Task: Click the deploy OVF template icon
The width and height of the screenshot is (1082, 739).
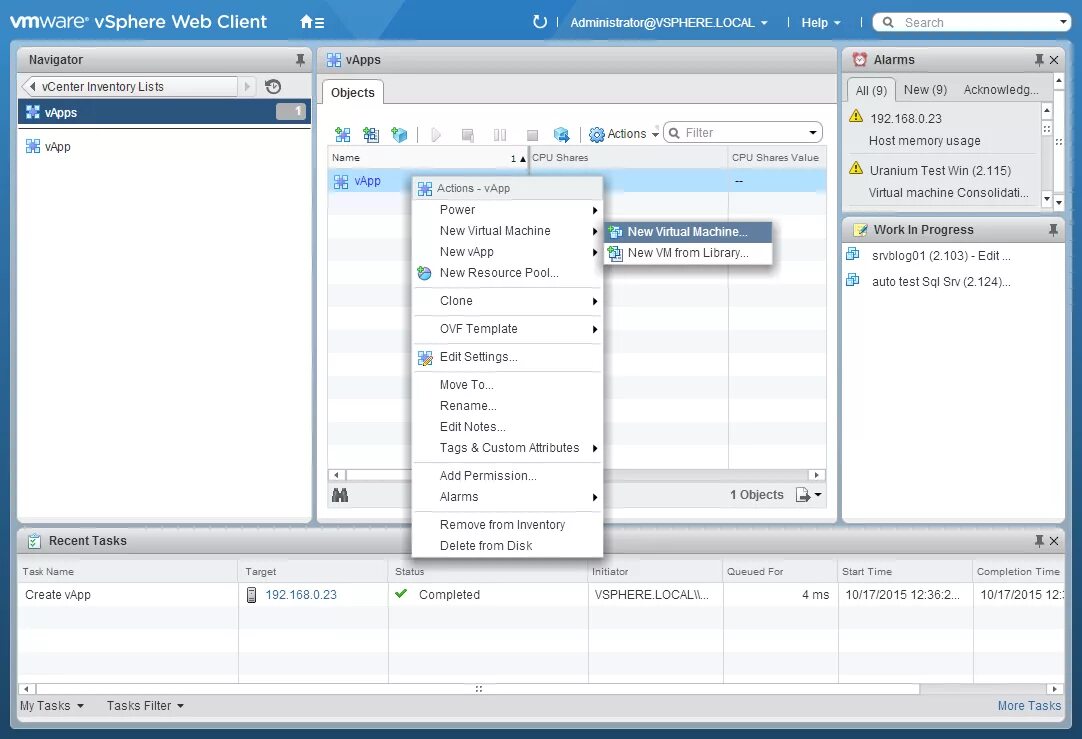Action: (399, 134)
